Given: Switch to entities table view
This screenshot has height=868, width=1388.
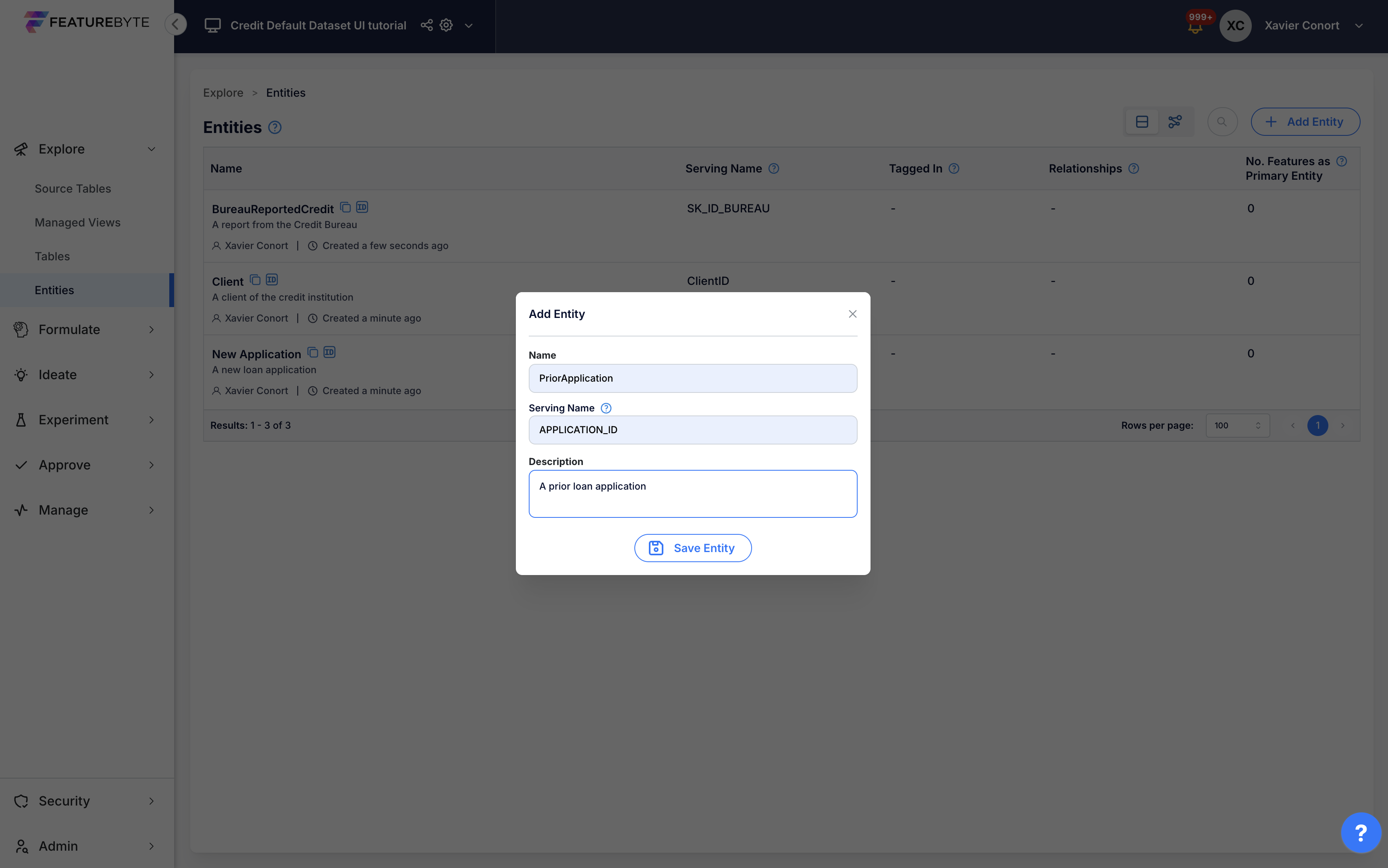Looking at the screenshot, I should tap(1141, 121).
